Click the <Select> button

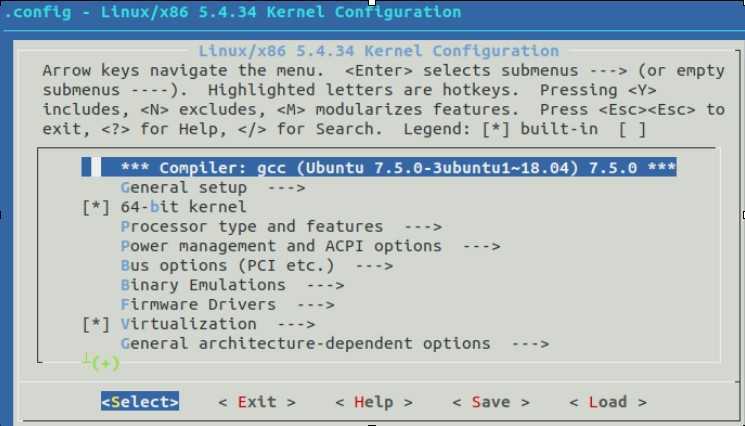point(140,402)
